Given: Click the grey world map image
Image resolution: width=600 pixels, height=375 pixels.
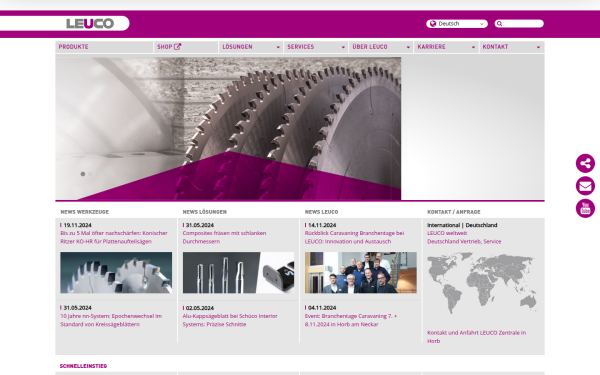Looking at the screenshot, I should tap(482, 283).
